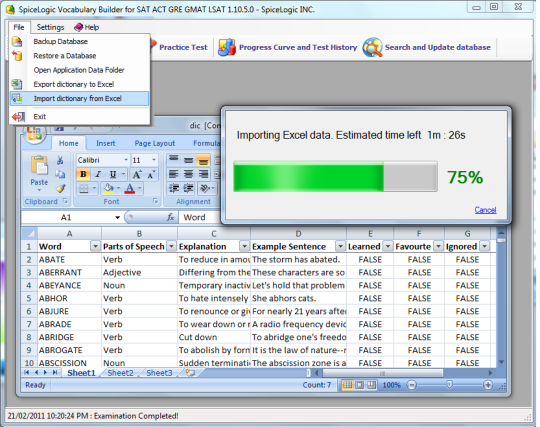Click the Decrease Indent icon
This screenshot has width=540, height=427.
pos(174,188)
